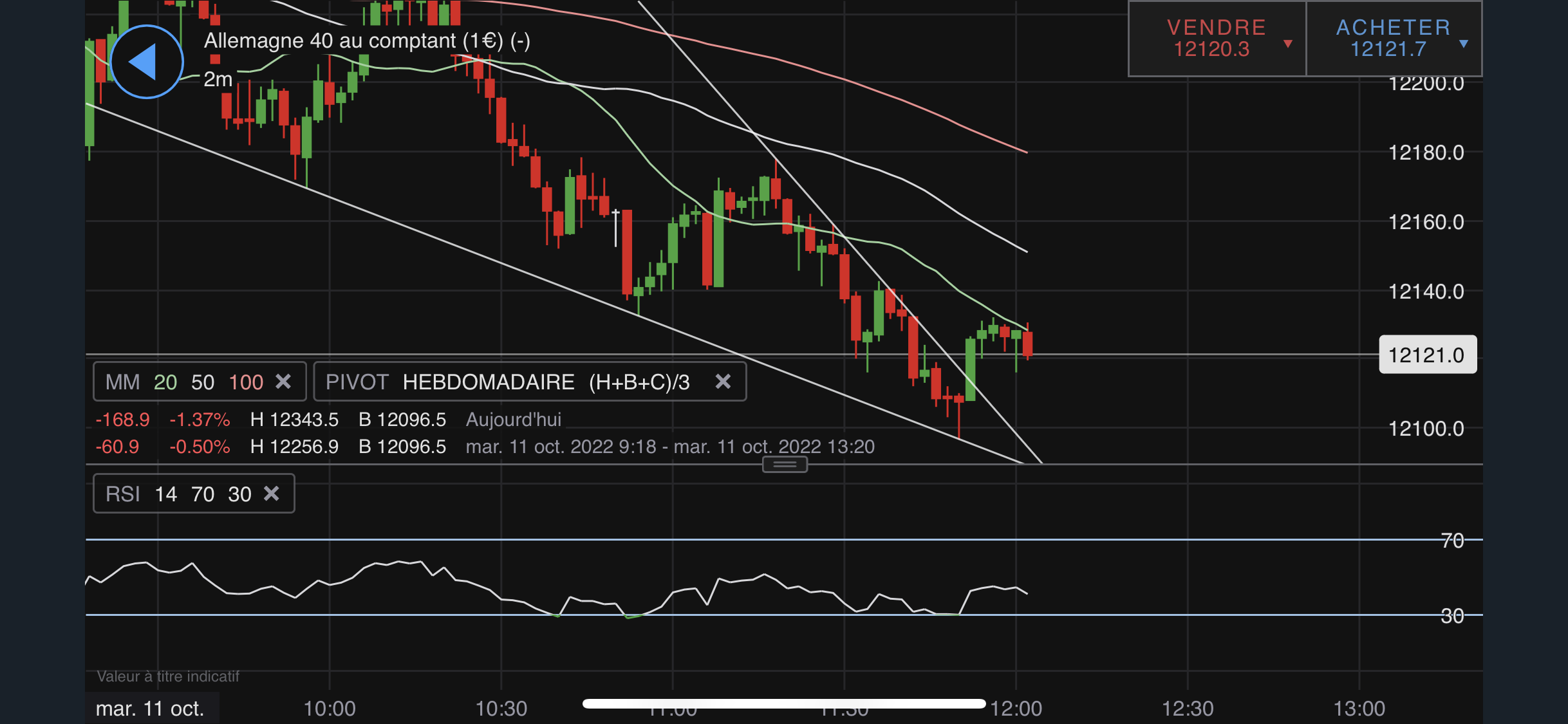
Task: Open the ACHETER blue dropdown arrow
Action: 1464,44
